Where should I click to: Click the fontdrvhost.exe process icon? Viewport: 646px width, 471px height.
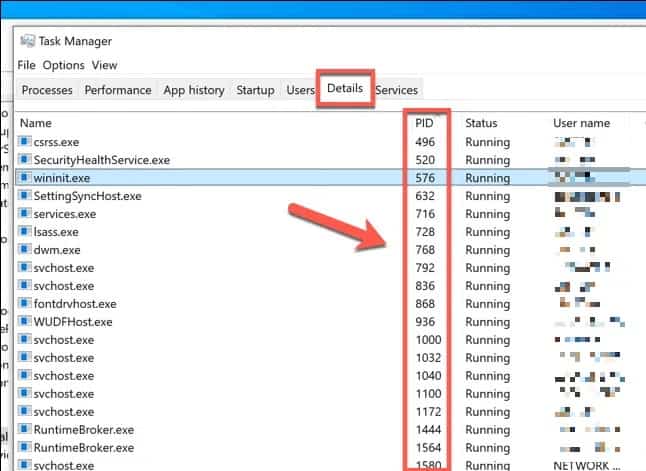[24, 303]
